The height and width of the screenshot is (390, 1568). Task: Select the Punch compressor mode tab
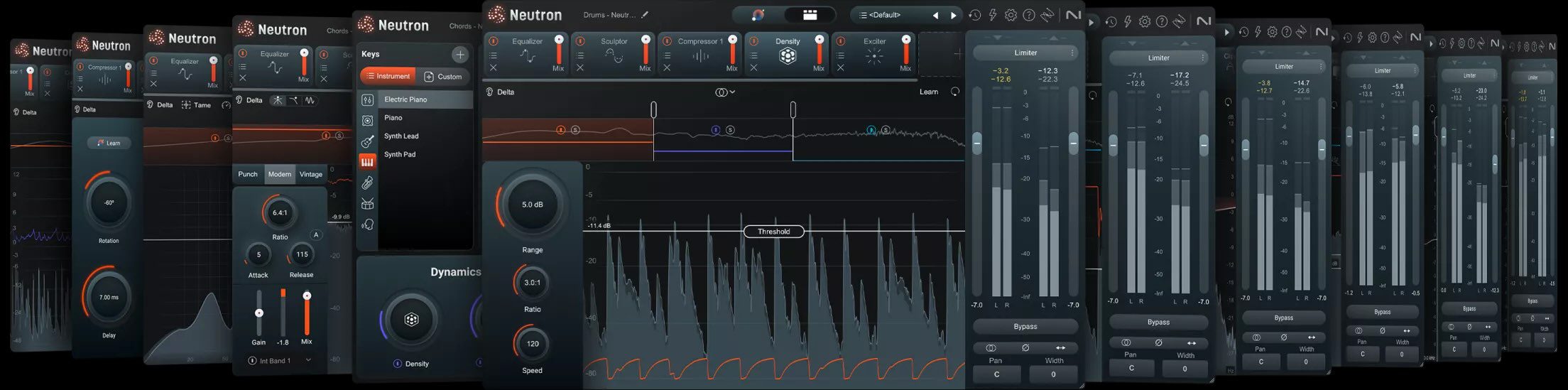(x=248, y=174)
